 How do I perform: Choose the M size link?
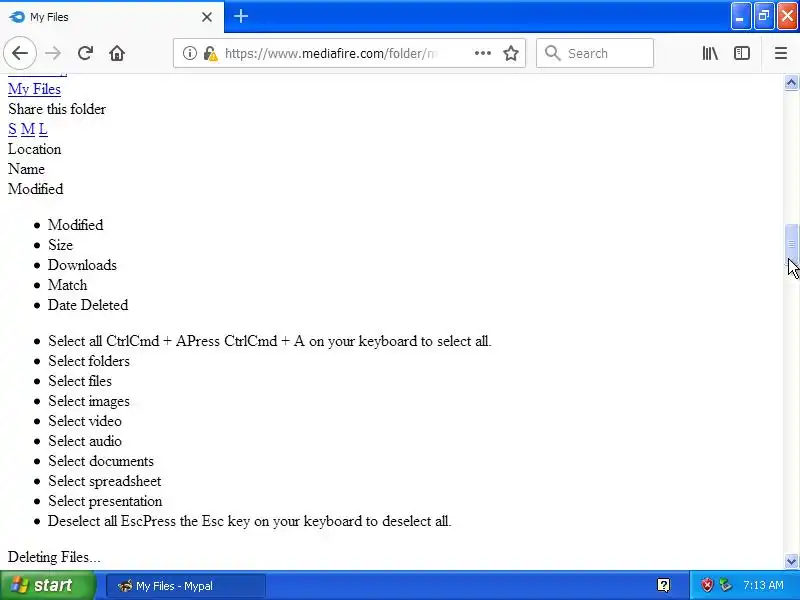pyautogui.click(x=28, y=129)
